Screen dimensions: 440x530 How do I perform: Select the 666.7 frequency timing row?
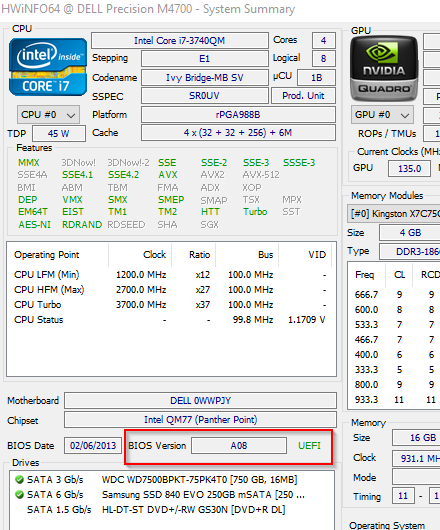click(394, 295)
